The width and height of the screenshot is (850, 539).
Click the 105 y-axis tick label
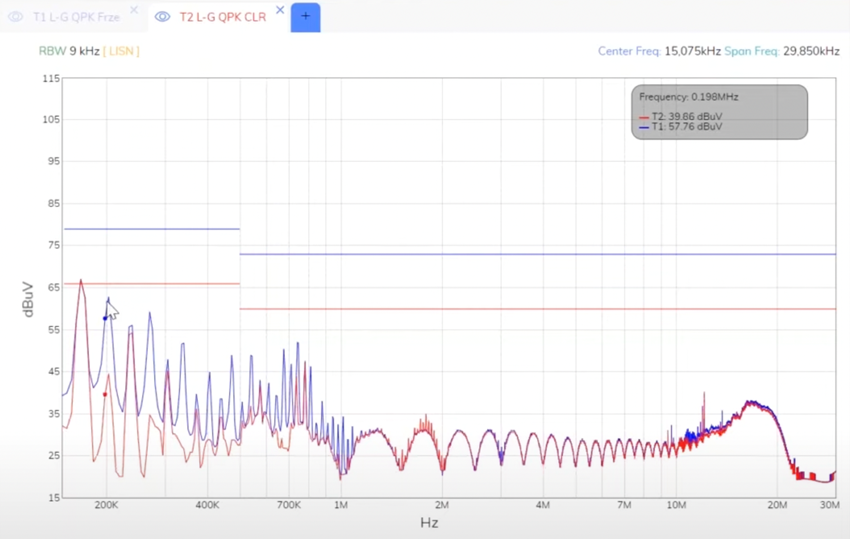[51, 119]
